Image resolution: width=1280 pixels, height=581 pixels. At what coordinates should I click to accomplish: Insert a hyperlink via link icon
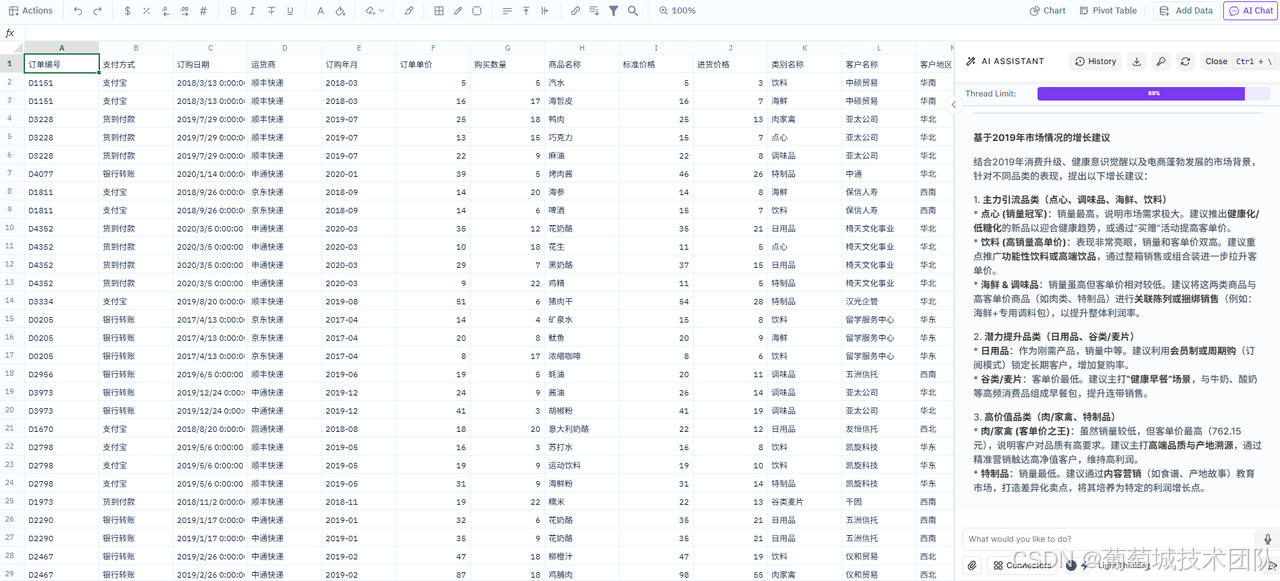pyautogui.click(x=575, y=11)
